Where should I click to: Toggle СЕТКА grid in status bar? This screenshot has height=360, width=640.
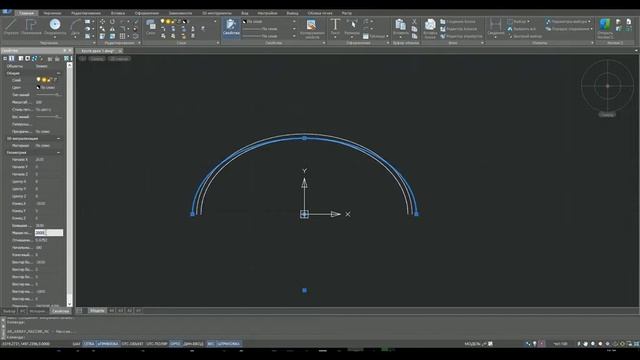click(89, 344)
